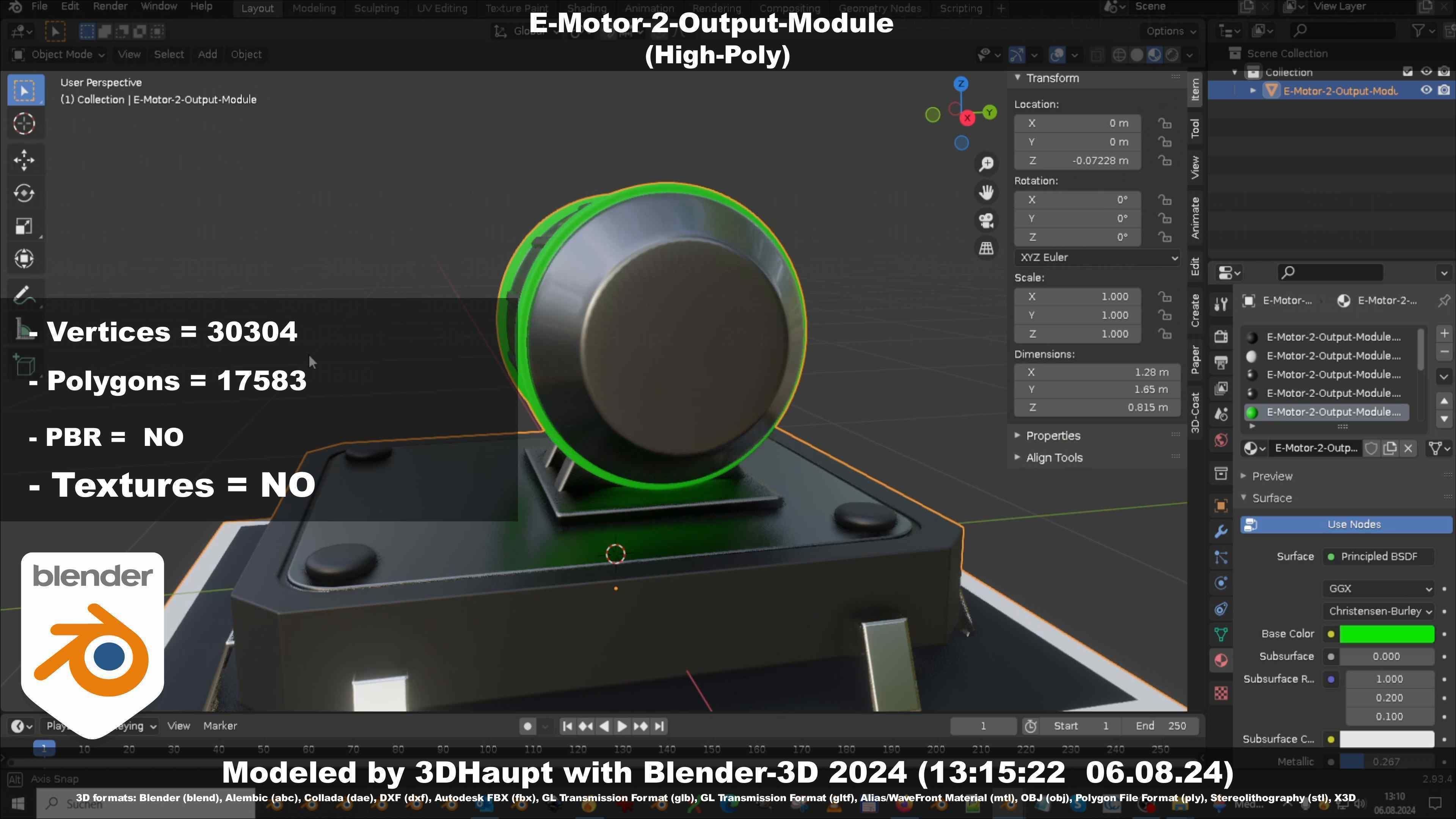Expand the Properties panel in sidebar
Viewport: 1456px width, 819px height.
(x=1053, y=436)
